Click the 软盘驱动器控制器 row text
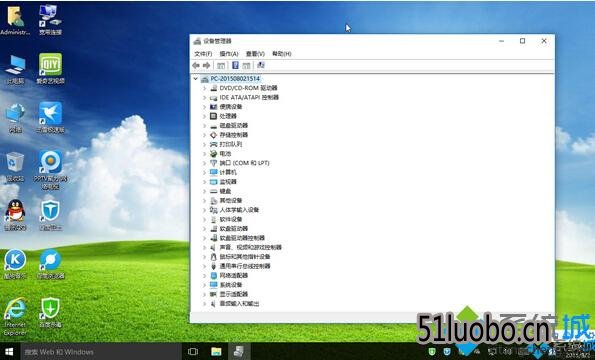 tap(242, 238)
